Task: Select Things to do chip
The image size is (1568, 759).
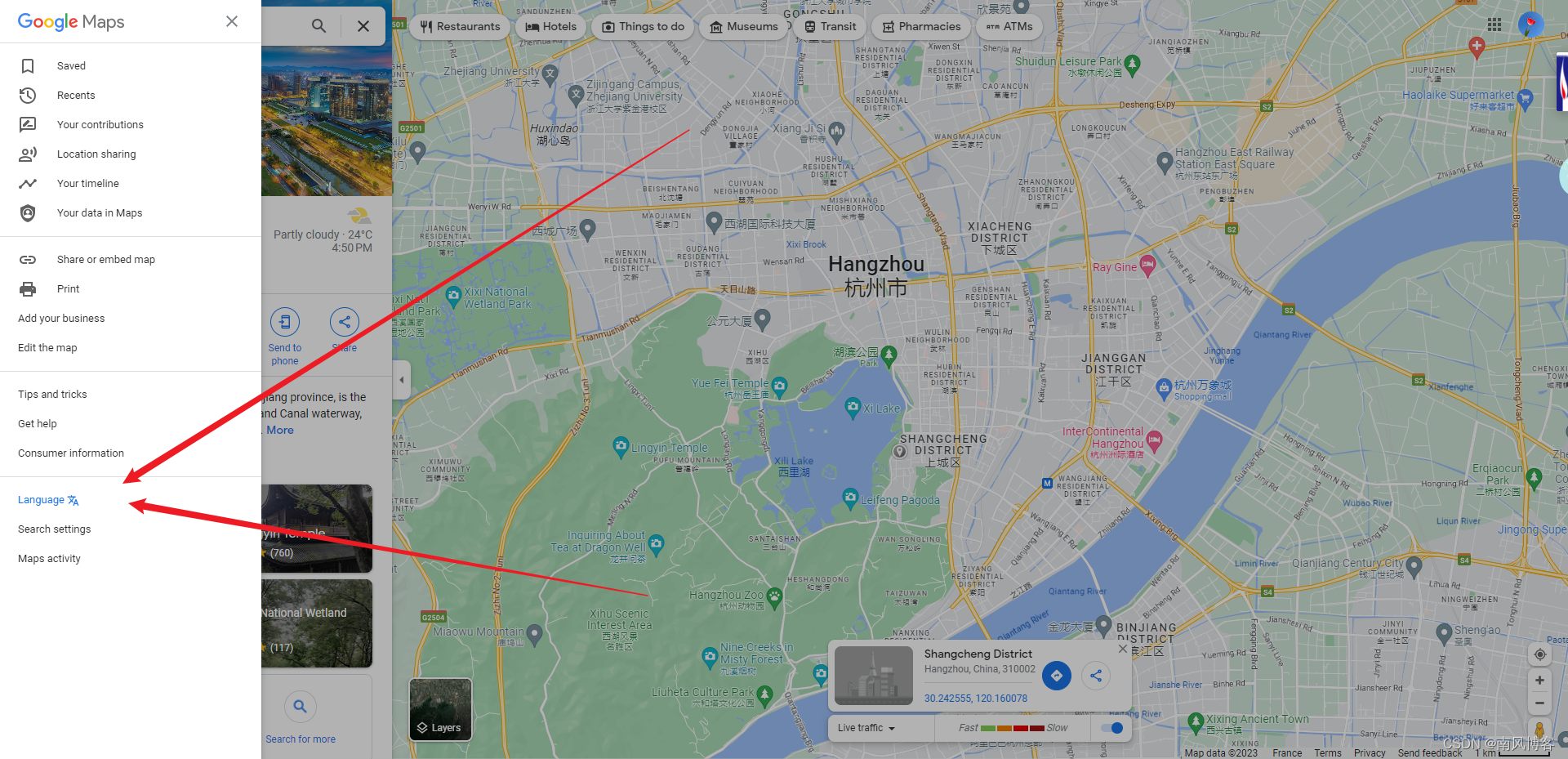Action: coord(643,27)
